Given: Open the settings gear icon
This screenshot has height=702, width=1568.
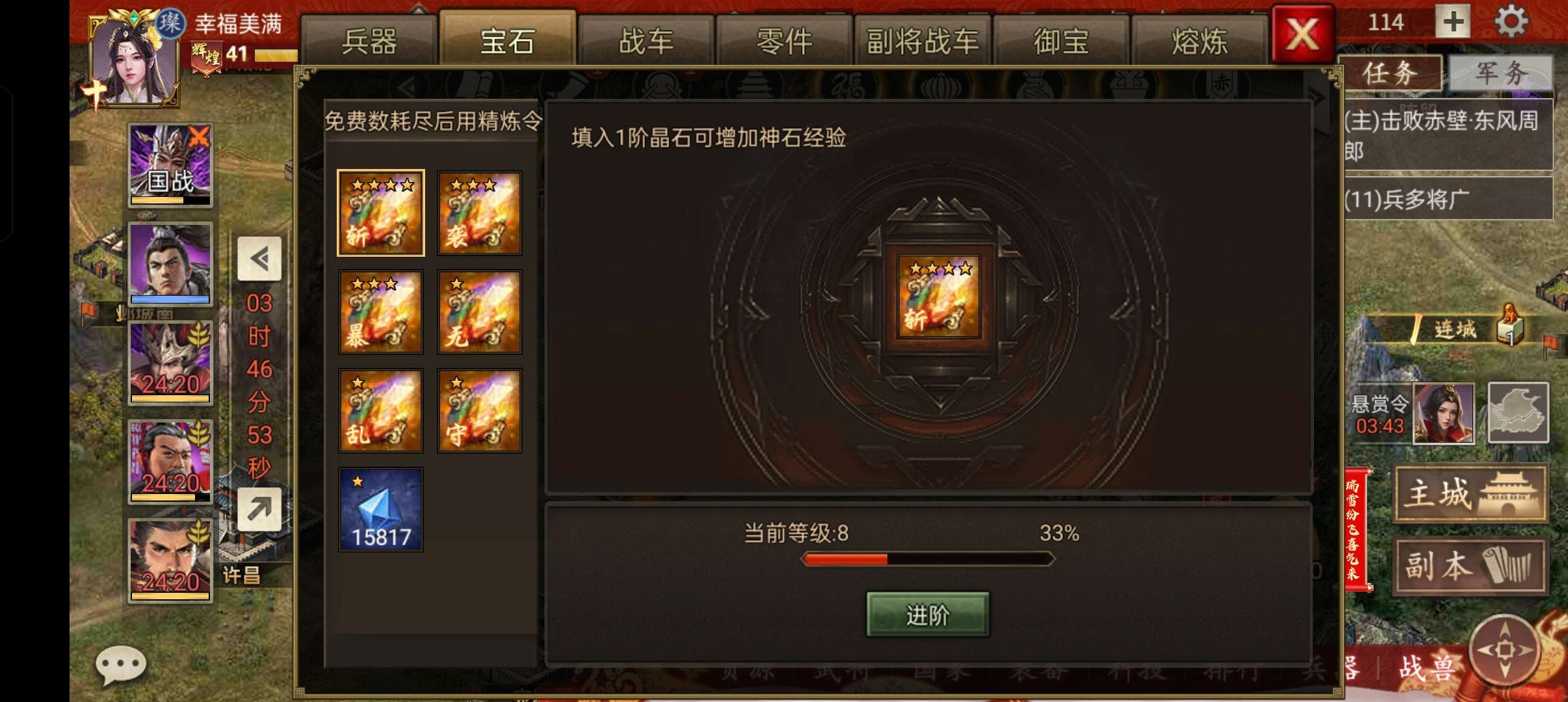Looking at the screenshot, I should pos(1511,21).
